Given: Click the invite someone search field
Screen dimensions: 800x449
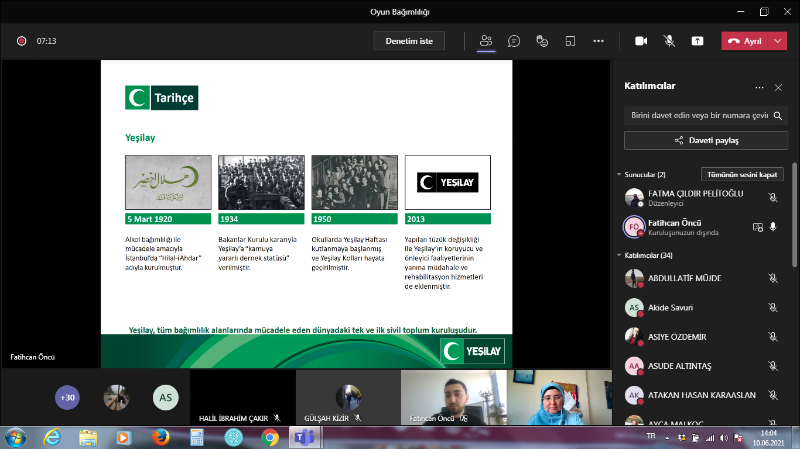Looking at the screenshot, I should [699, 115].
